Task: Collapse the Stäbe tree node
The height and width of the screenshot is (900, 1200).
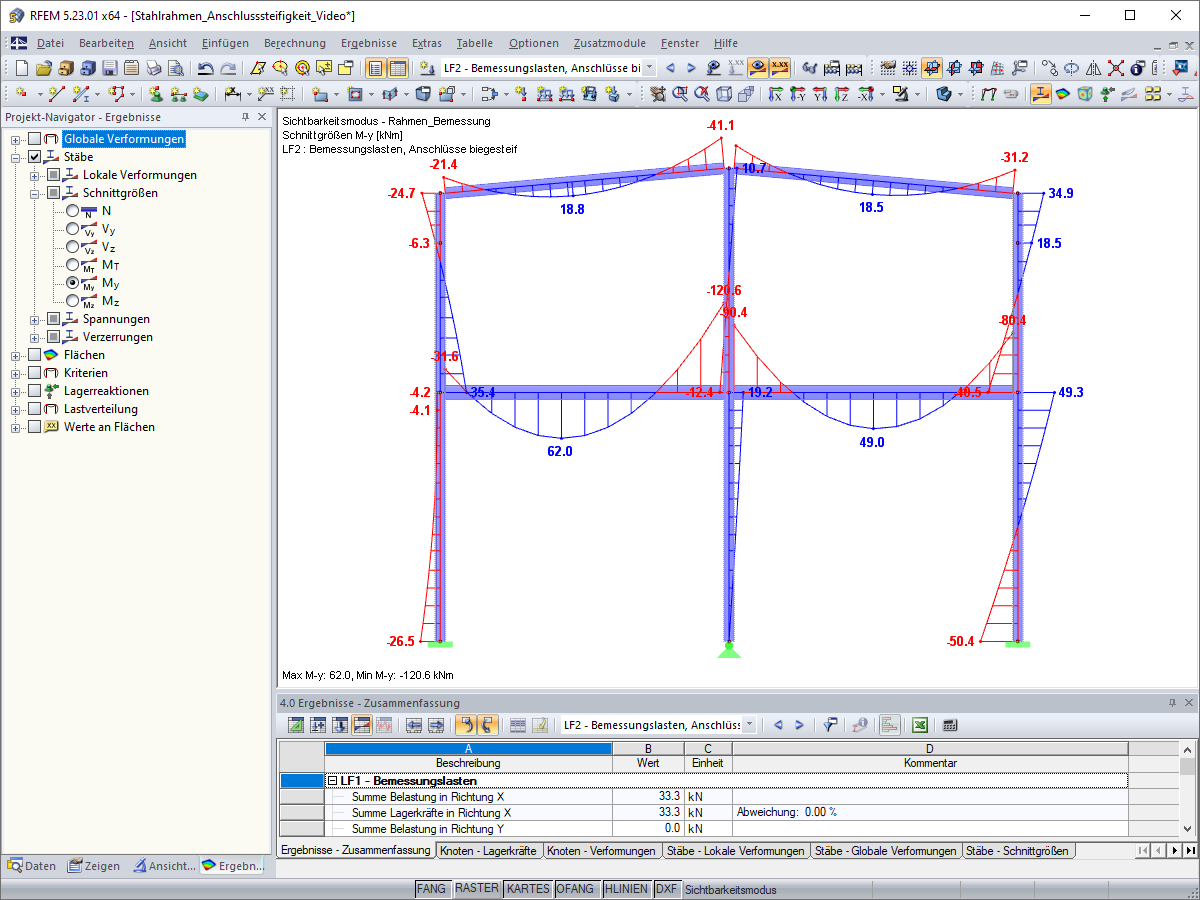Action: coord(16,157)
